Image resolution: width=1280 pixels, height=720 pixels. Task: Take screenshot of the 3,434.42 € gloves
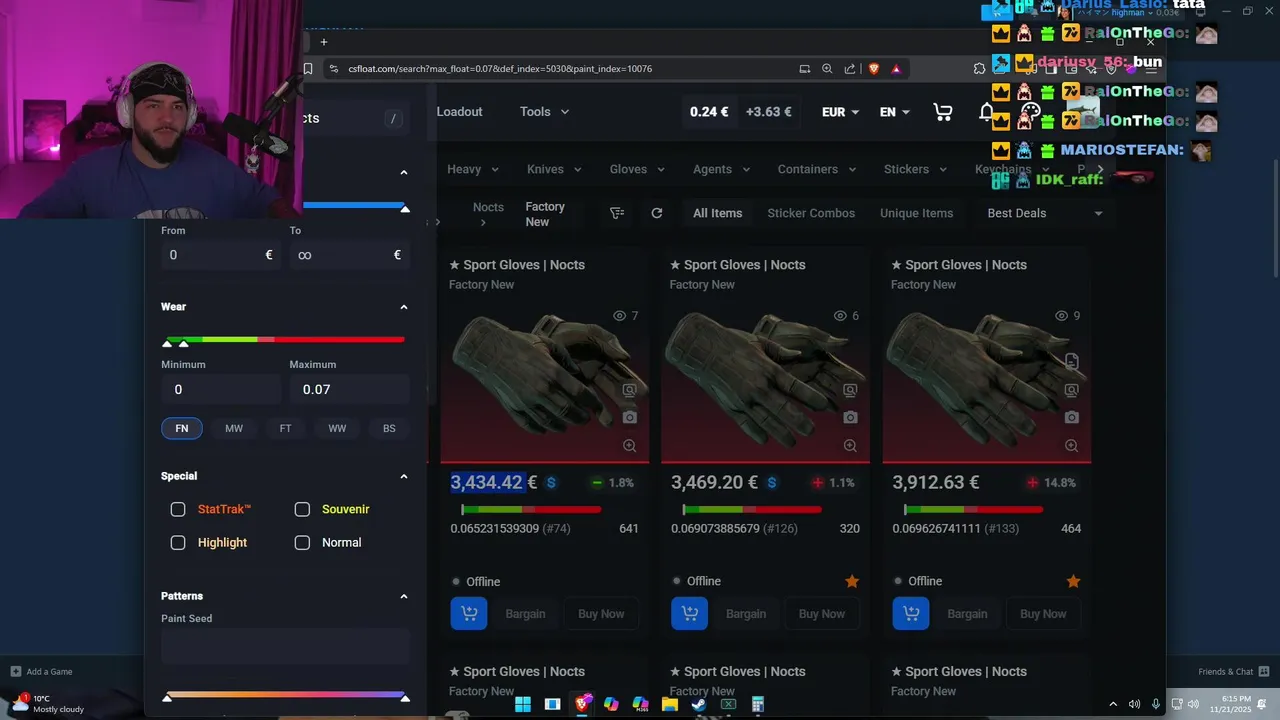click(629, 417)
